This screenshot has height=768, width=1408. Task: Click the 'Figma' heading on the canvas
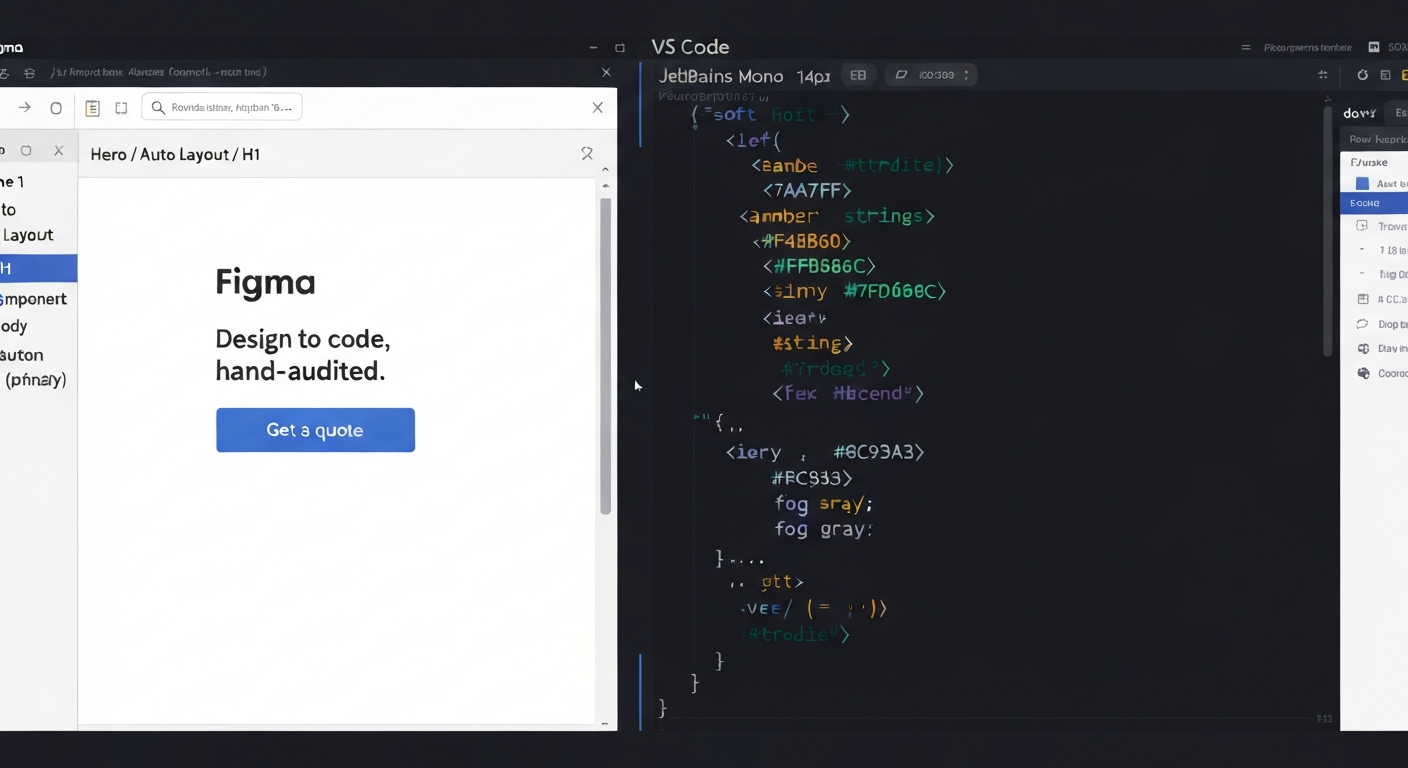[265, 282]
